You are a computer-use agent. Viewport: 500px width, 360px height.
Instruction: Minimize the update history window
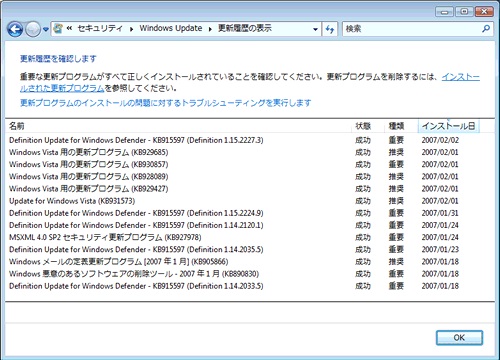[x=444, y=12]
